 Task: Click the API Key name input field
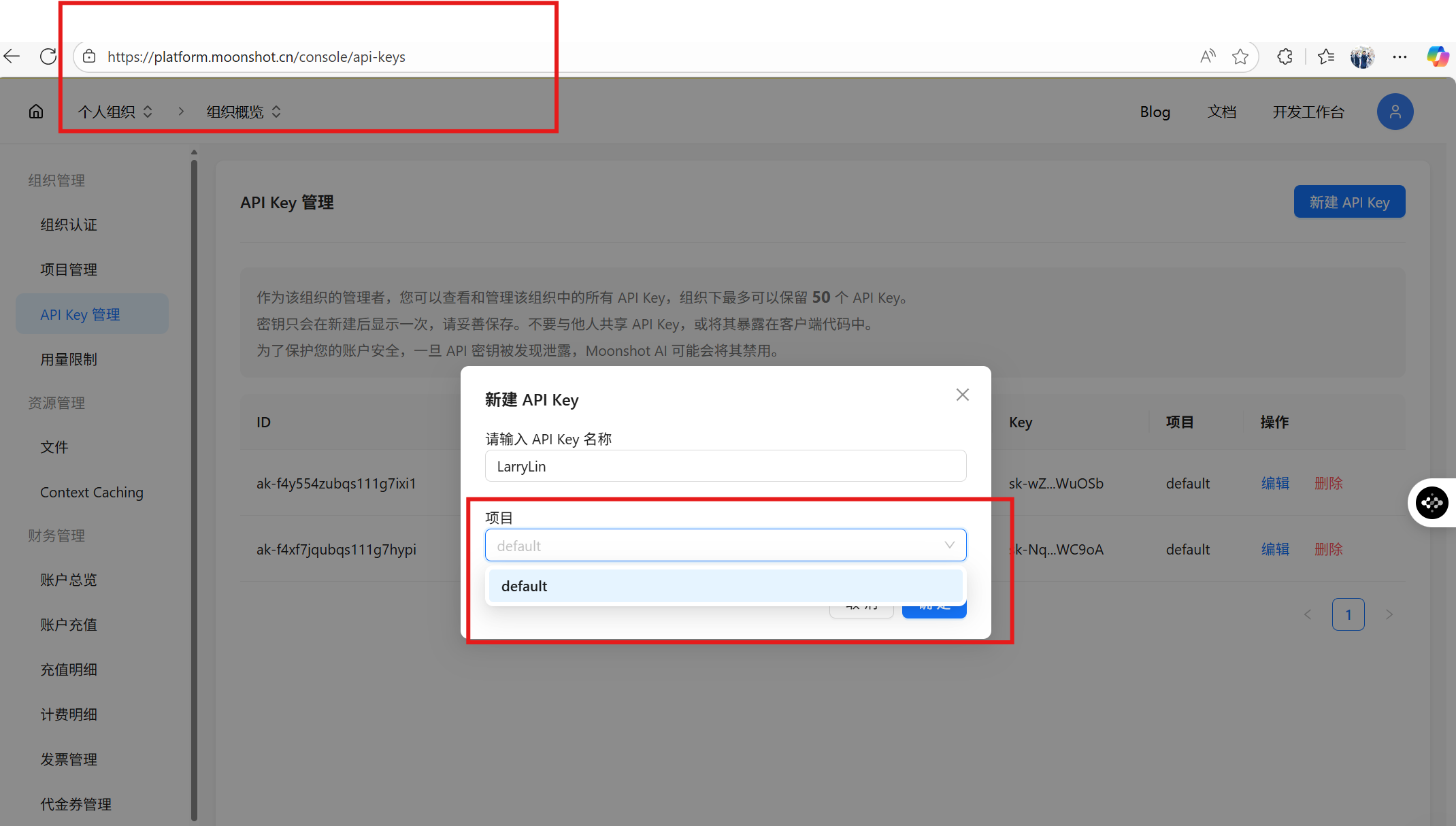[x=725, y=466]
